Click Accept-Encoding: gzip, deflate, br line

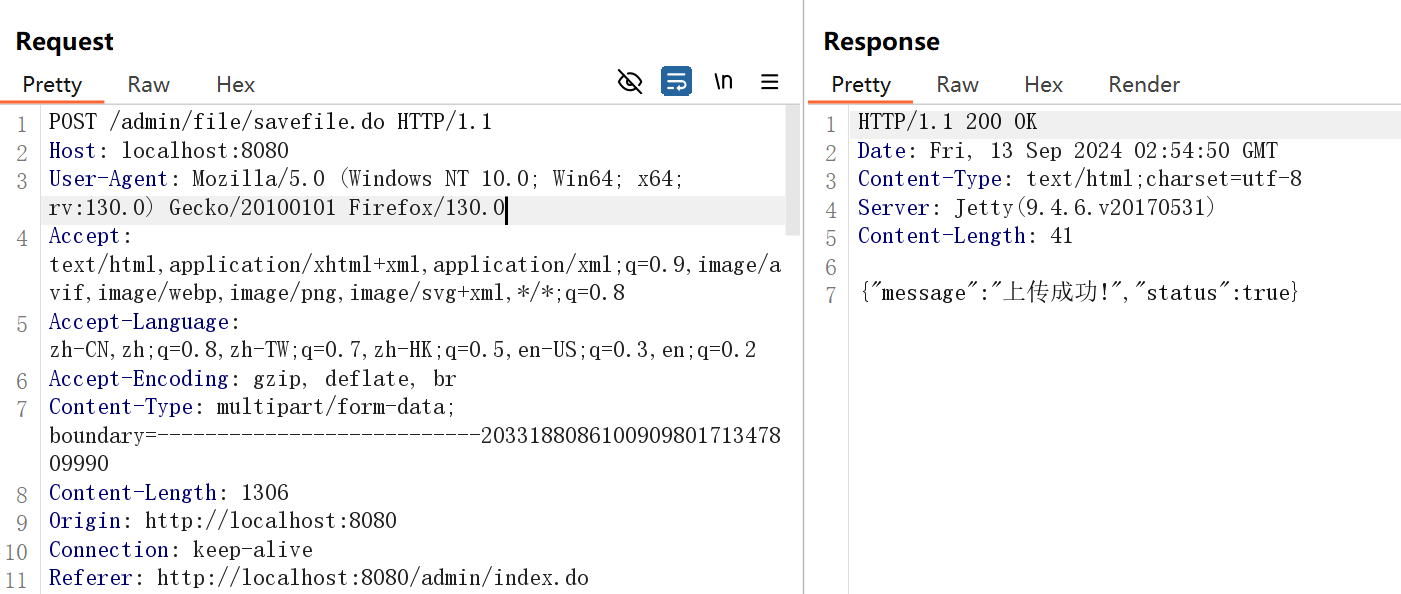[253, 379]
